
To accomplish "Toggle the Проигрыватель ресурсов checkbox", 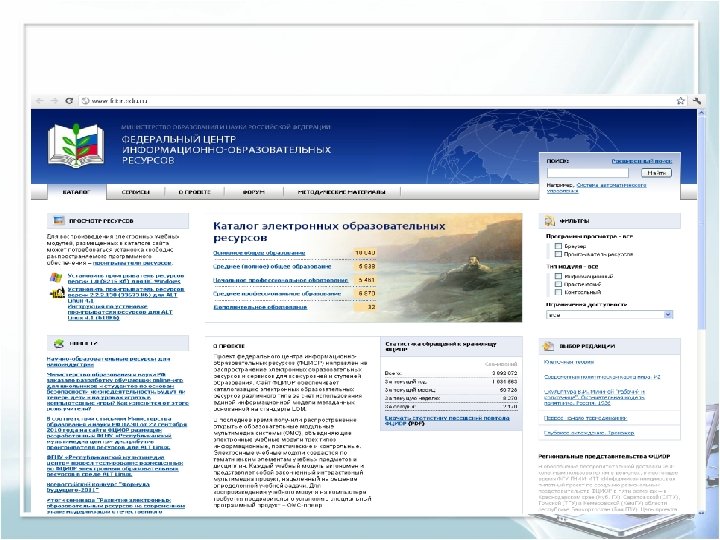I will point(558,254).
